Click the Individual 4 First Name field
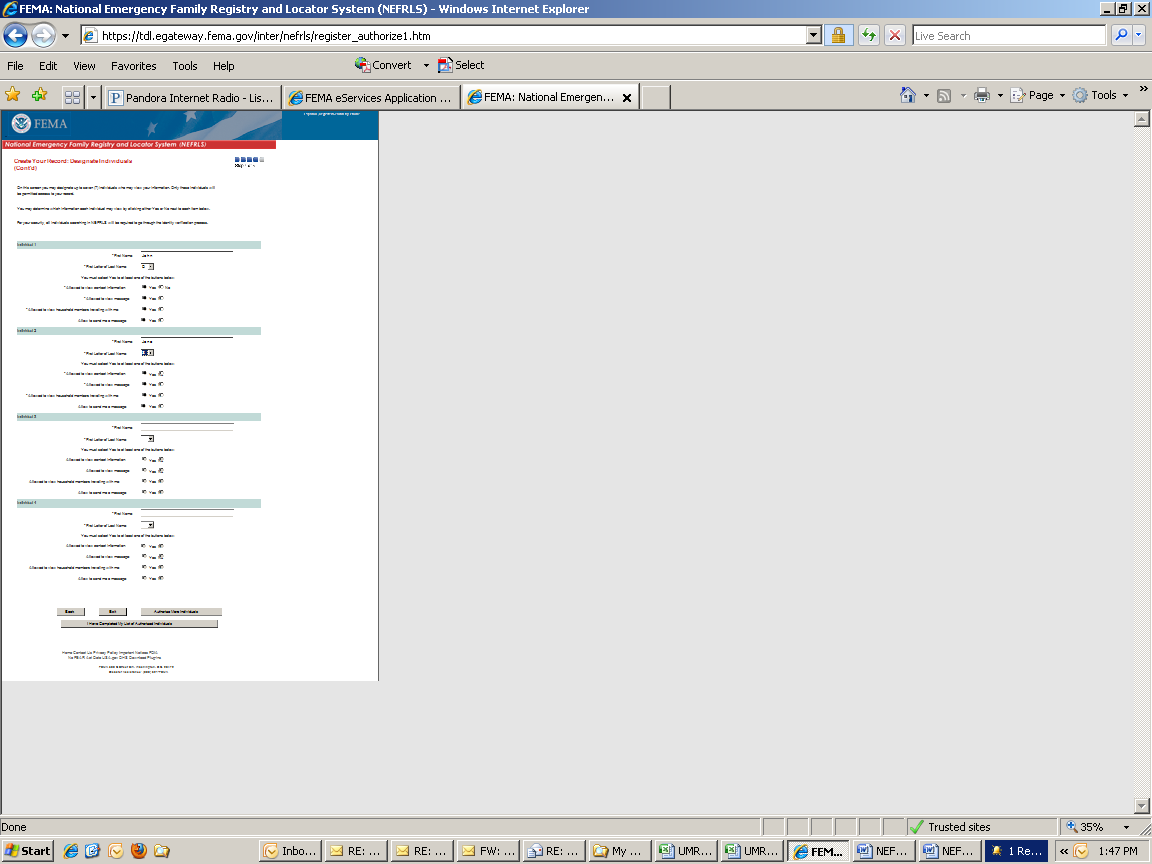Image resolution: width=1152 pixels, height=864 pixels. [x=187, y=512]
